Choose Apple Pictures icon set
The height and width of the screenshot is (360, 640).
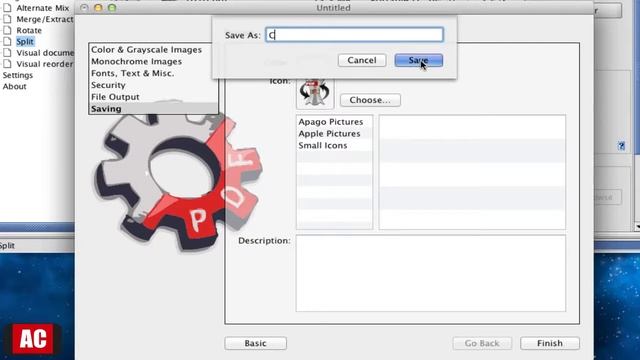(x=334, y=134)
